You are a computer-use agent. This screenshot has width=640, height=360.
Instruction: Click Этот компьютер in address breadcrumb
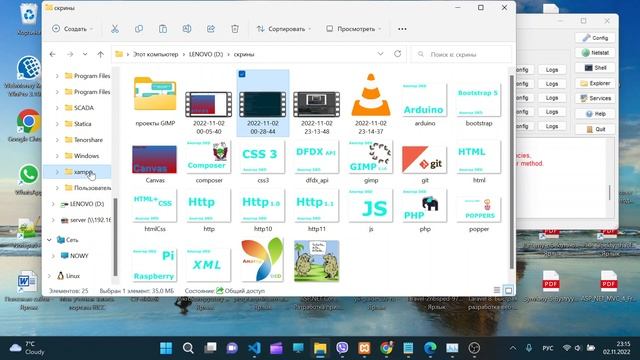pyautogui.click(x=156, y=54)
